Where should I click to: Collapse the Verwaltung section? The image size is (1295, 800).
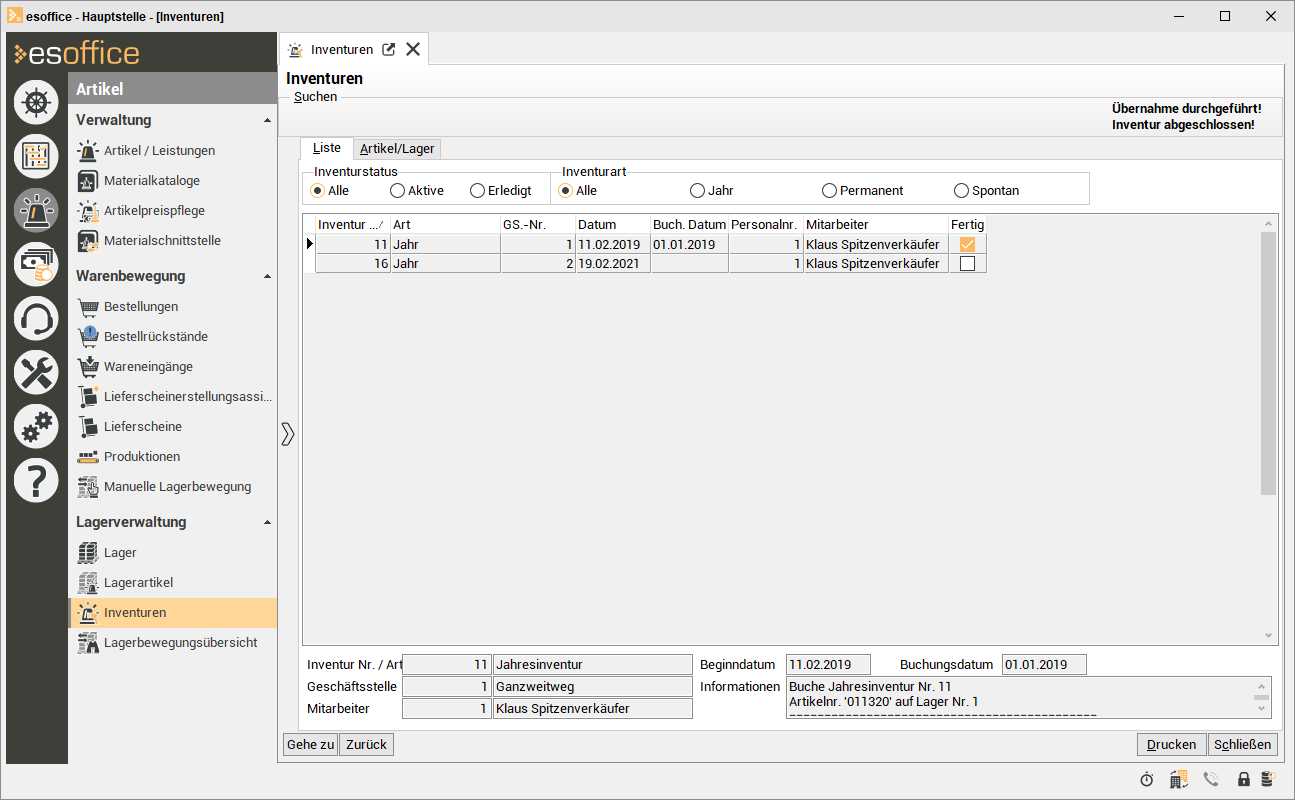267,121
